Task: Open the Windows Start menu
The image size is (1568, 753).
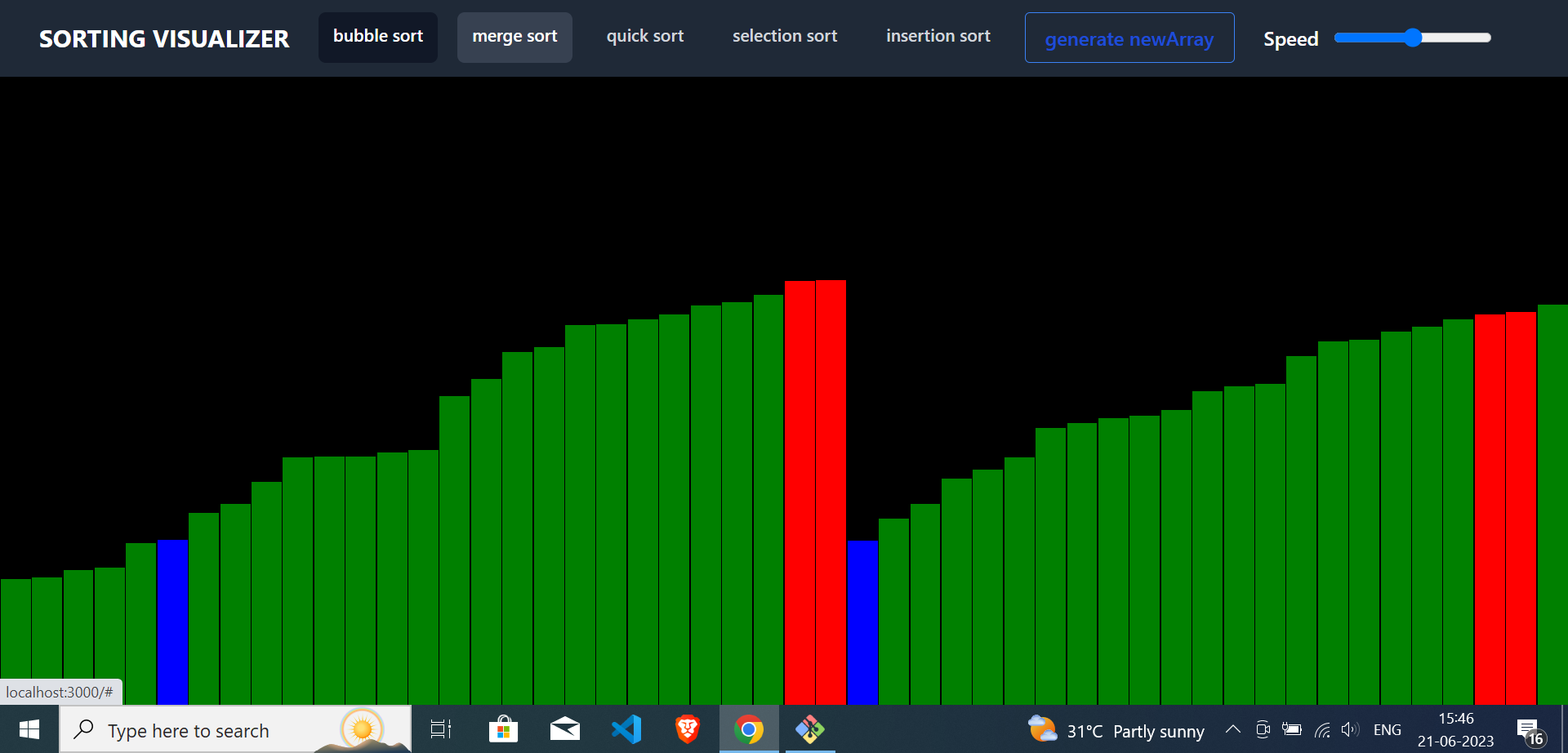Action: pyautogui.click(x=27, y=729)
